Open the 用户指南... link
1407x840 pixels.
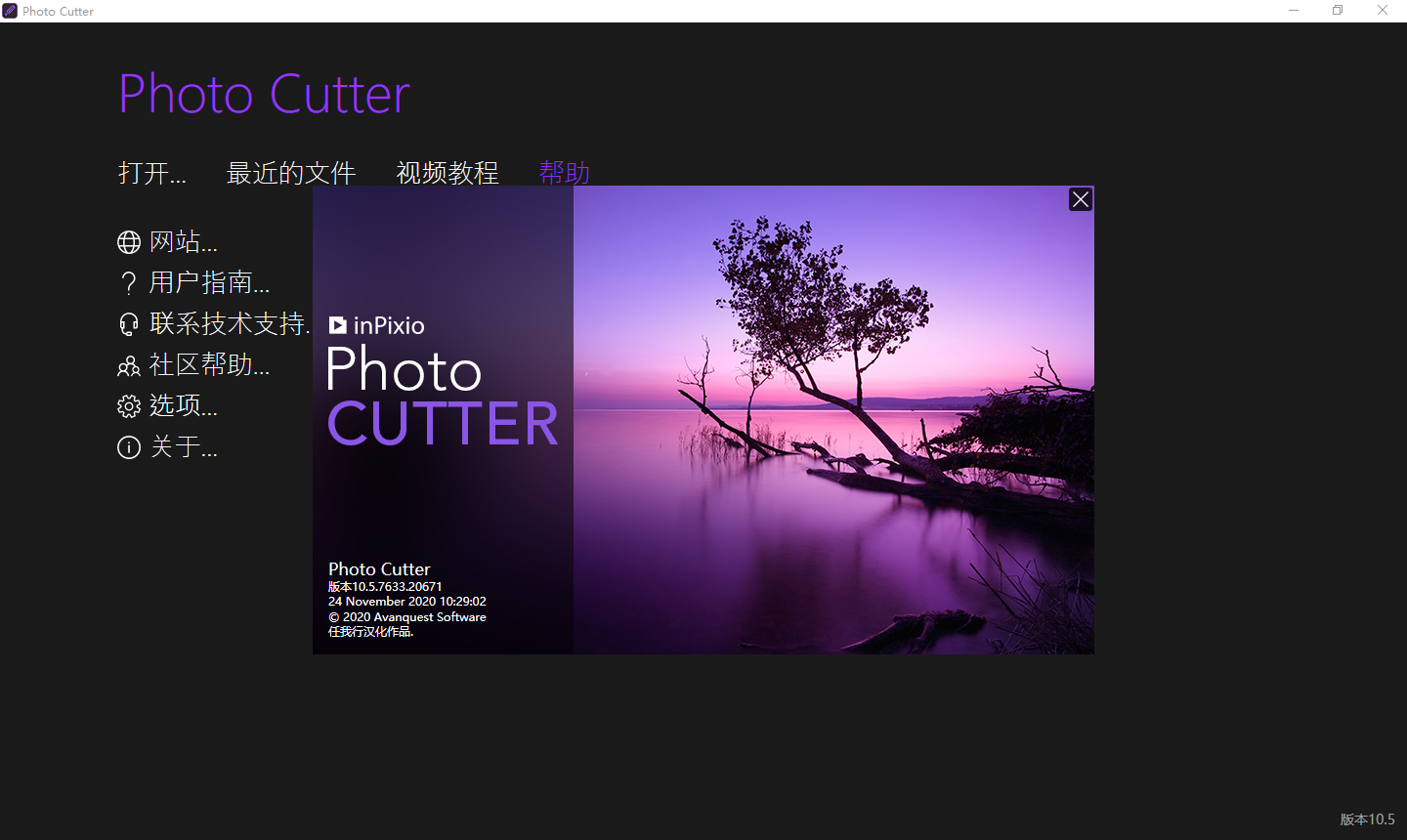pos(209,283)
